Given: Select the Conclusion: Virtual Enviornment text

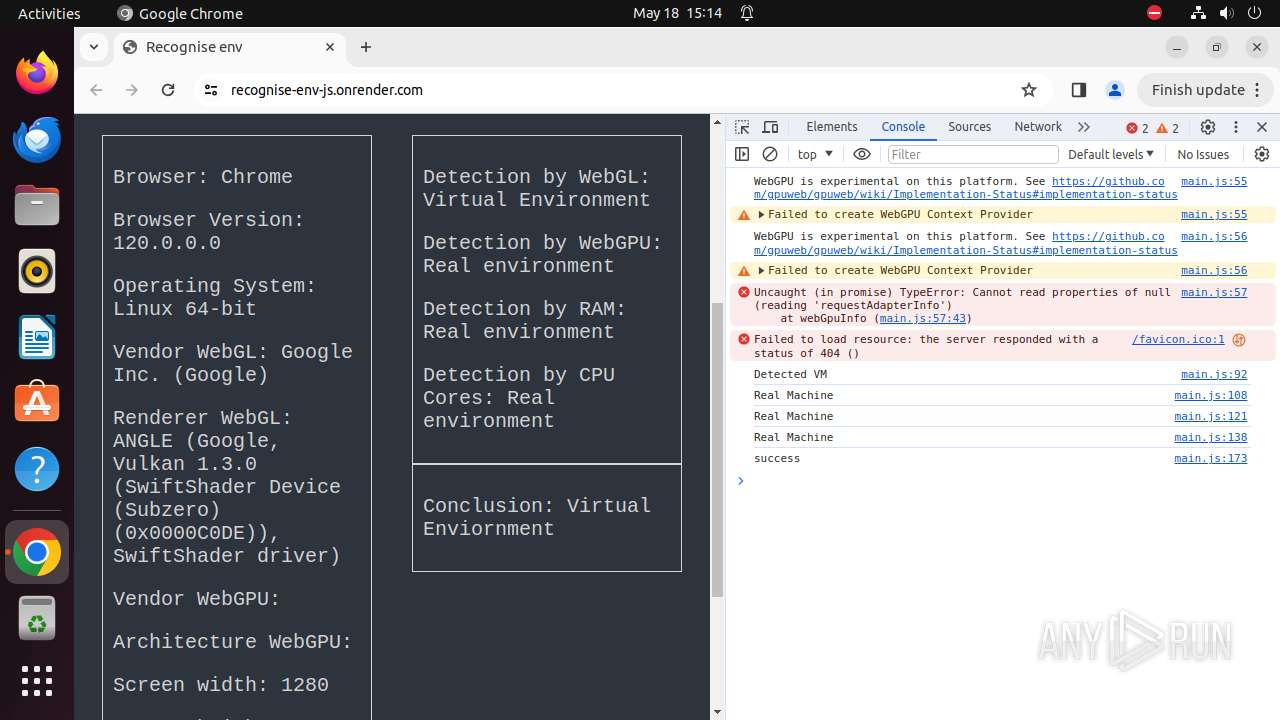Looking at the screenshot, I should click(x=537, y=517).
